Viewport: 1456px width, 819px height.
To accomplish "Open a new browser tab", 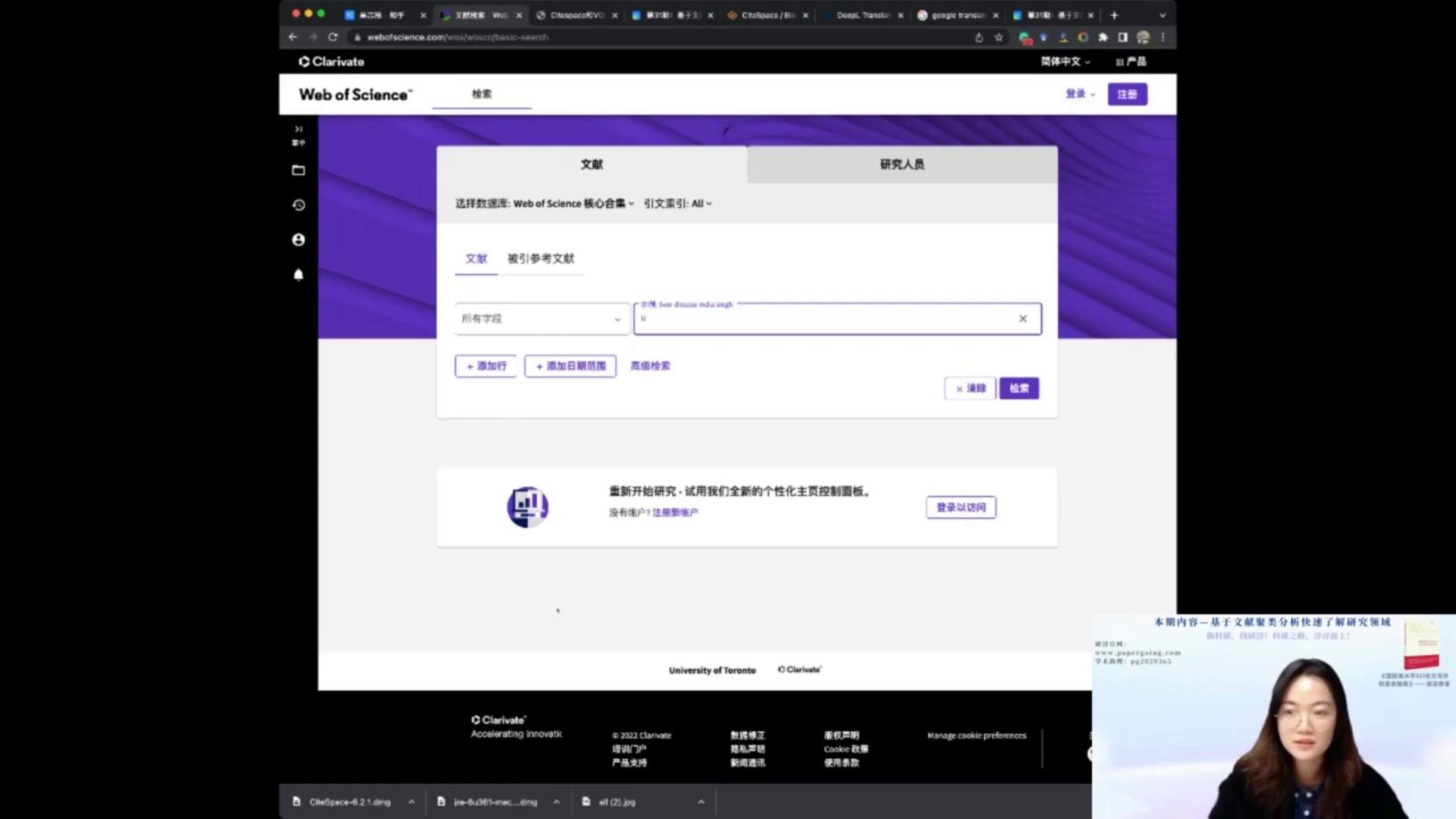I will pos(1114,15).
